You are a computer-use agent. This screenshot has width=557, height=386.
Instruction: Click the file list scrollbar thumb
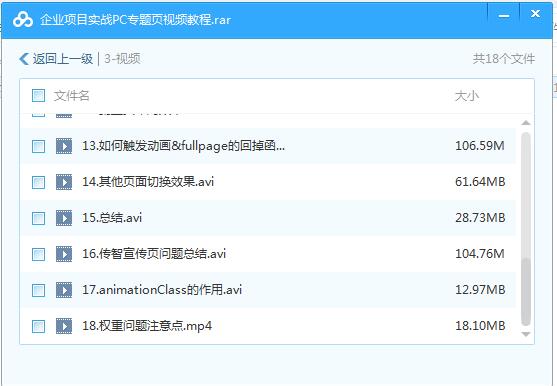526,291
